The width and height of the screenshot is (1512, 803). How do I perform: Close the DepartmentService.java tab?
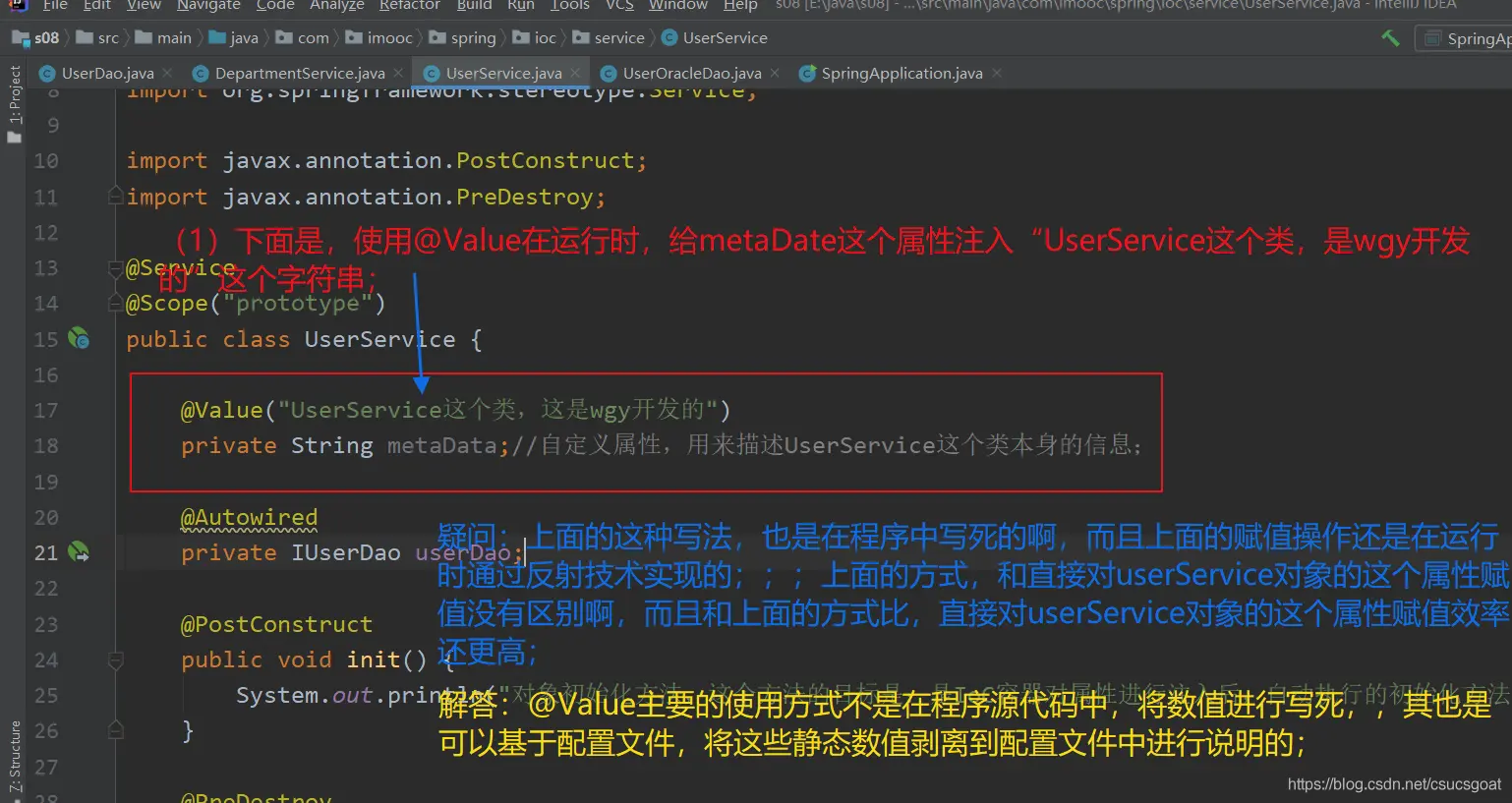click(x=398, y=73)
